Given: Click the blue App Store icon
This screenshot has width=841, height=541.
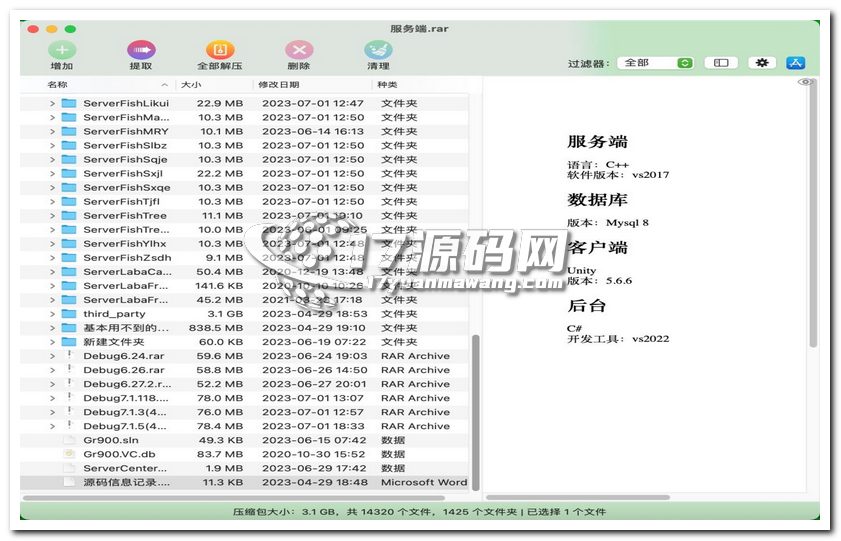Looking at the screenshot, I should coord(796,63).
